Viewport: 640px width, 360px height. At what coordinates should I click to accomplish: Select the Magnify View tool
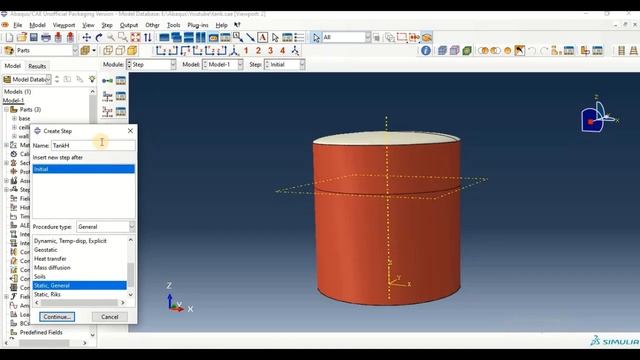tap(111, 38)
